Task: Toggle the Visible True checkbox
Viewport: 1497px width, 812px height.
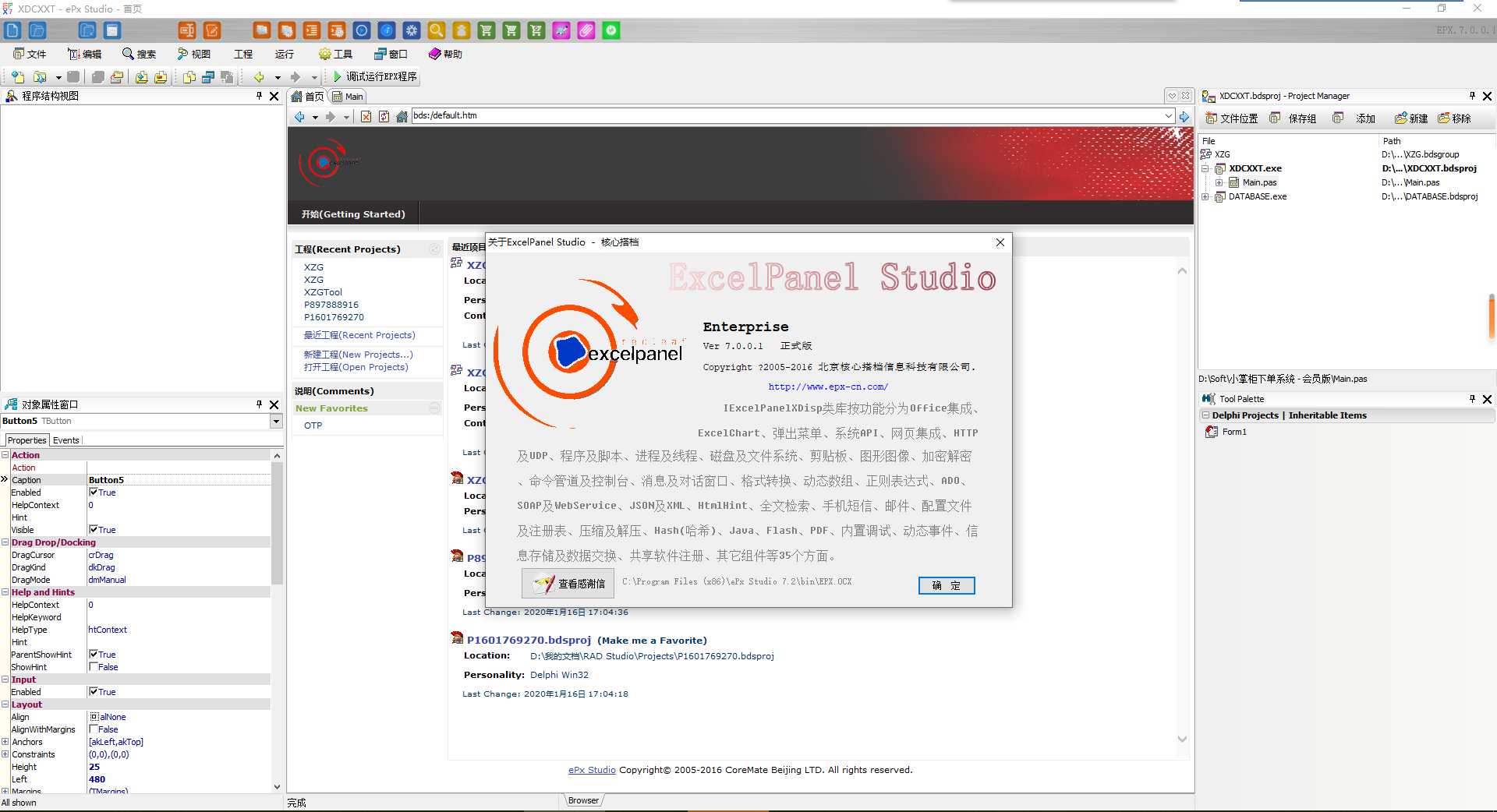Action: 94,530
